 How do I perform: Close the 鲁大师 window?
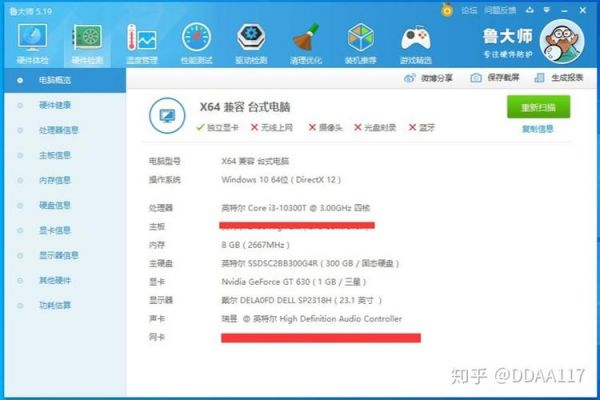coord(582,10)
